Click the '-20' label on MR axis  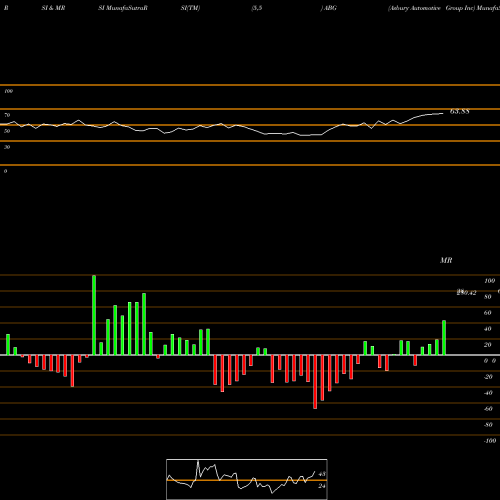(488, 377)
